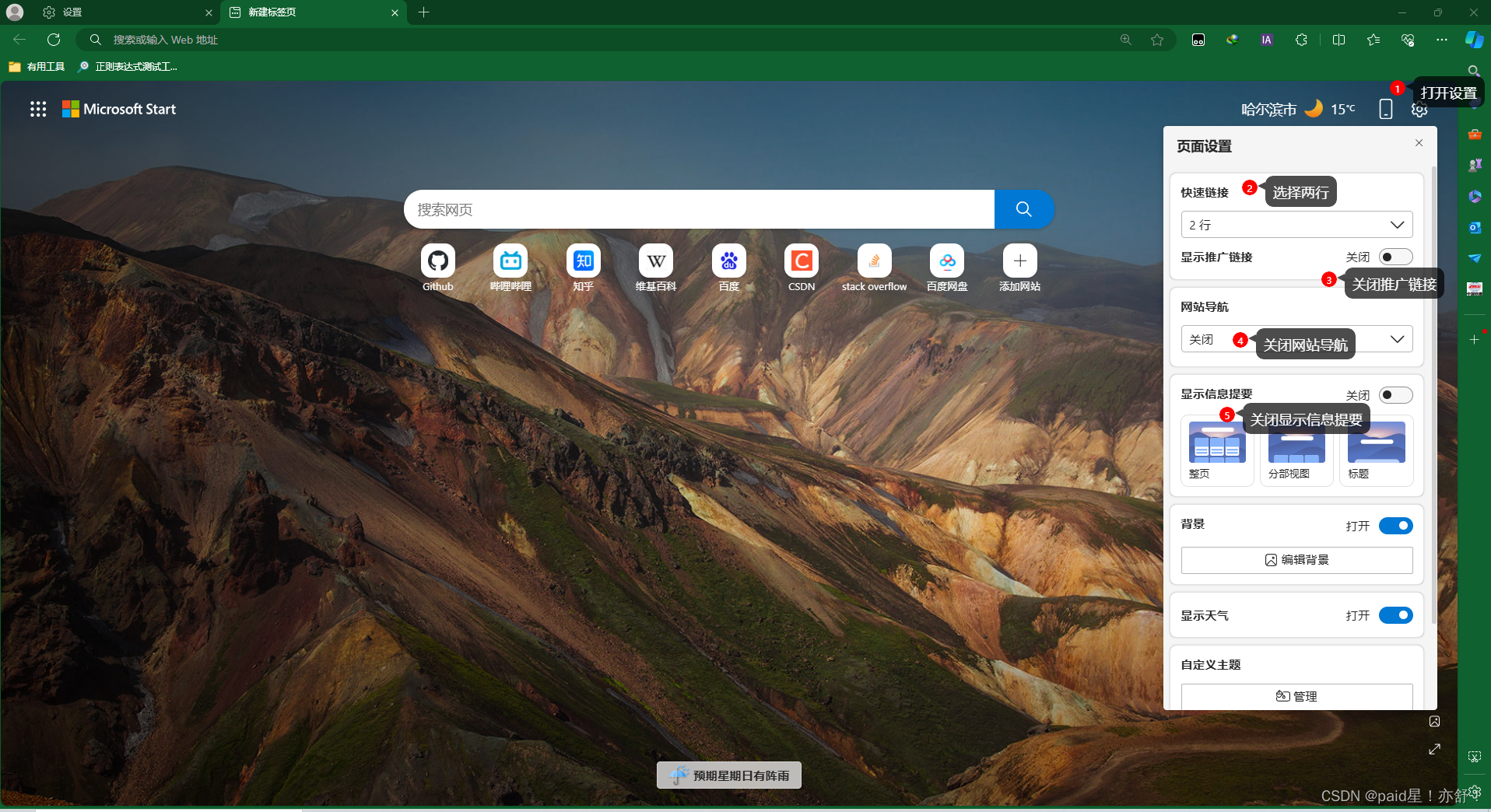Viewport: 1491px width, 812px height.
Task: Open the browser extensions puzzle icon
Action: point(1301,40)
